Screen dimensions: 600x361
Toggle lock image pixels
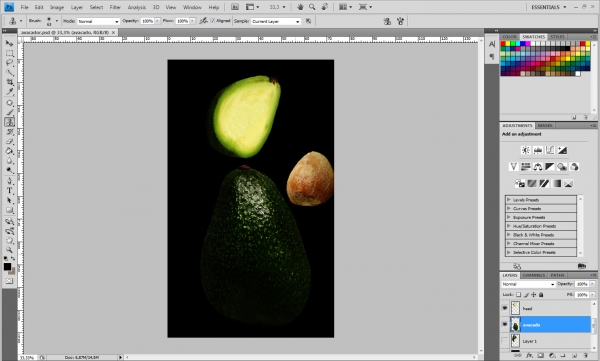point(526,295)
